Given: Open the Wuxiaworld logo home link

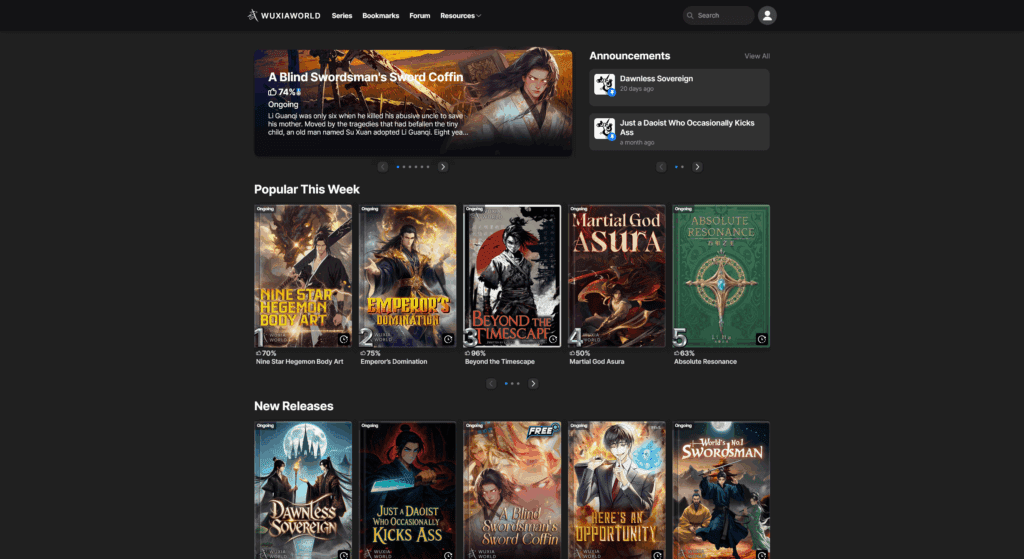Looking at the screenshot, I should coord(284,15).
